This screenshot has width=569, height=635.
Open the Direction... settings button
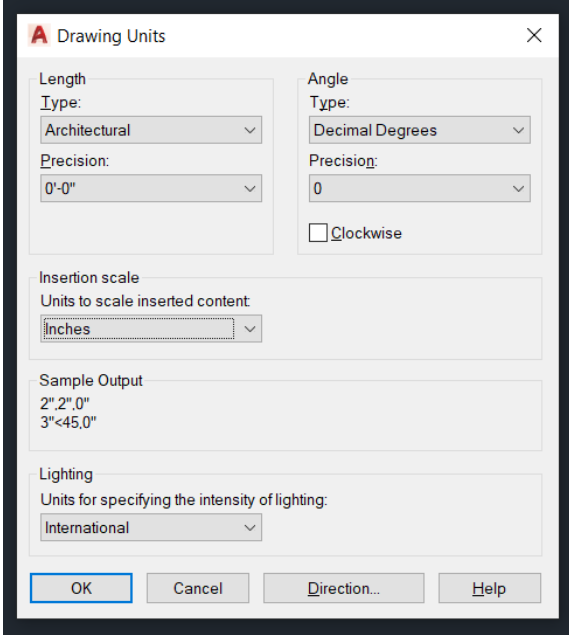tap(344, 588)
